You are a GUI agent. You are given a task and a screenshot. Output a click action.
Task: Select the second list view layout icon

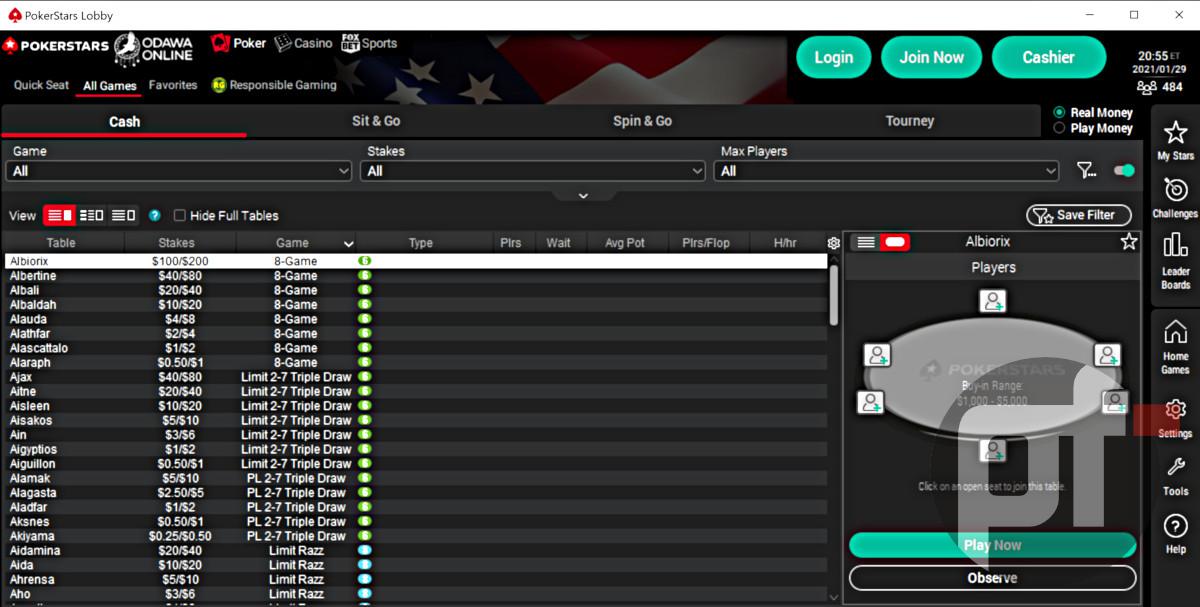point(91,215)
